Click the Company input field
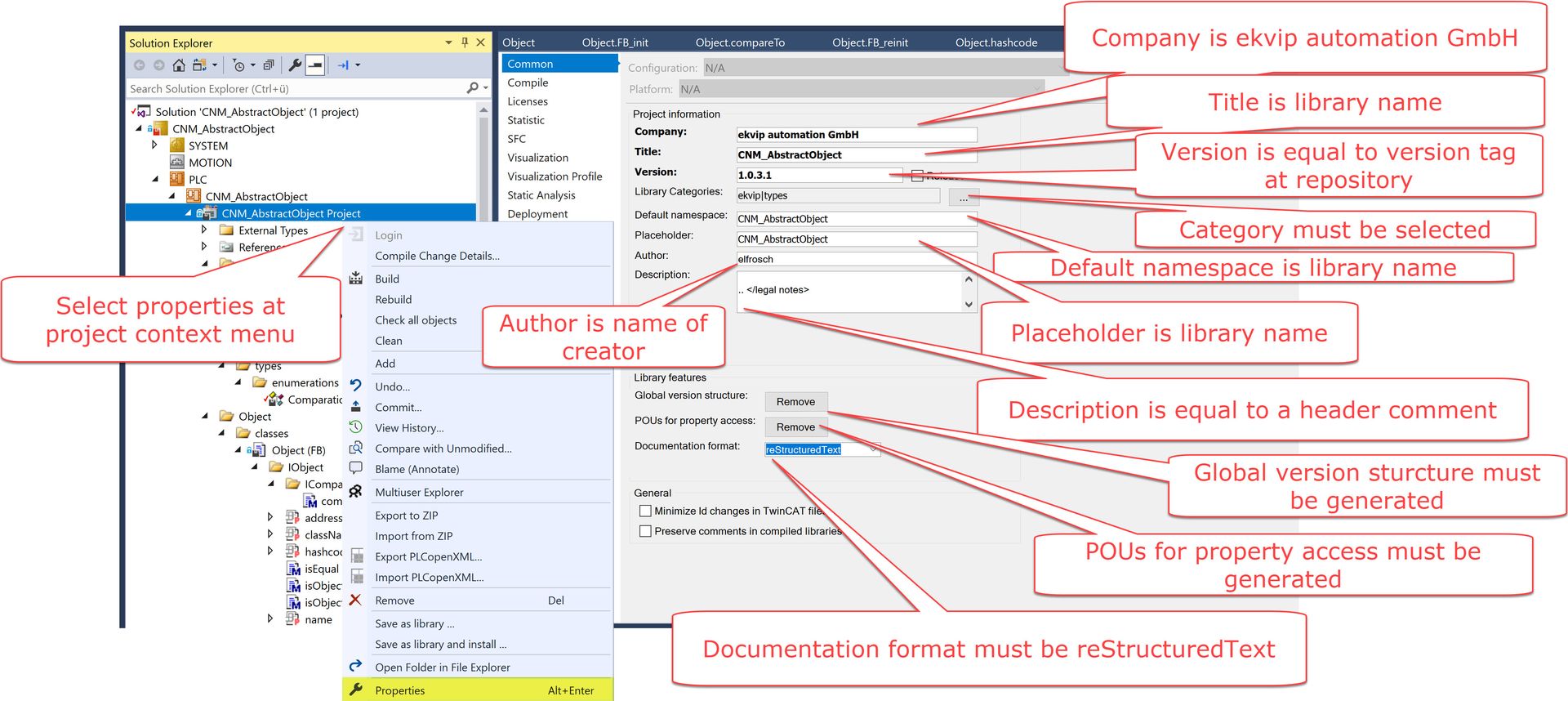 tap(857, 135)
